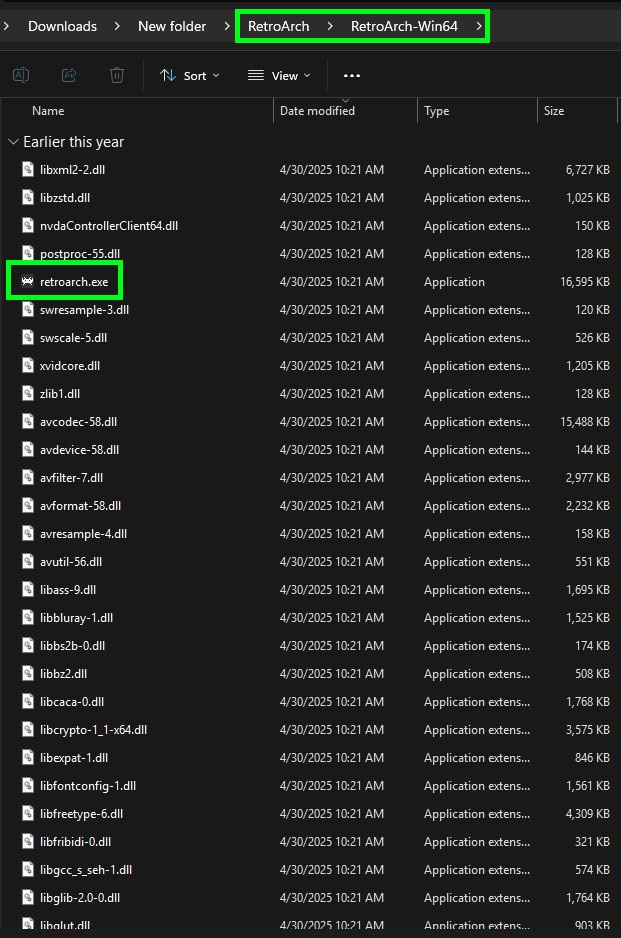The width and height of the screenshot is (621, 938).
Task: Click the 2,977 KB size cell
Action: tap(587, 477)
